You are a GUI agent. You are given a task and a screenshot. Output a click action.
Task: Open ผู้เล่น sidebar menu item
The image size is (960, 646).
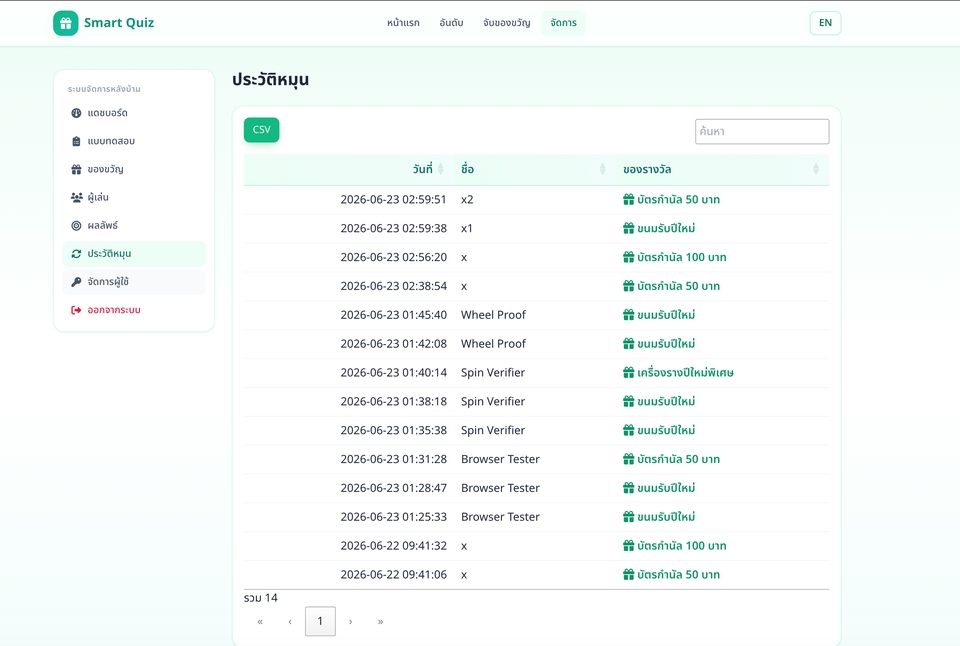[x=134, y=197]
